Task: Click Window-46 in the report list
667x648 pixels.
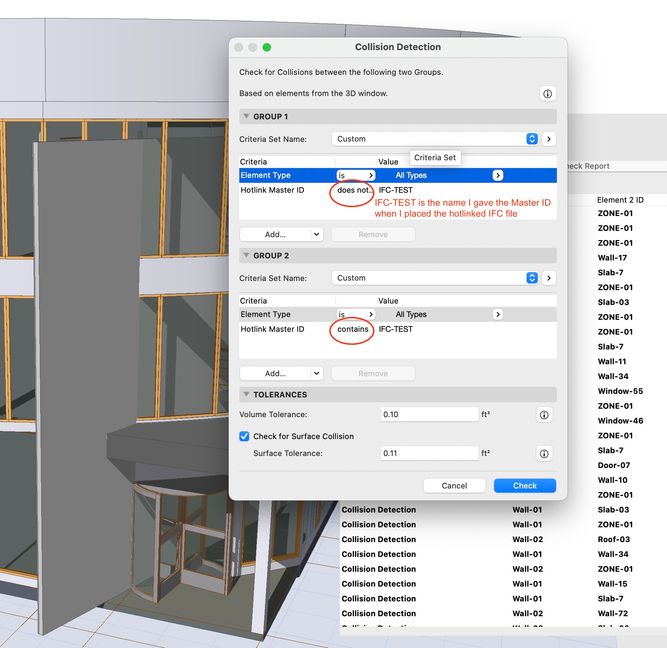Action: 620,421
